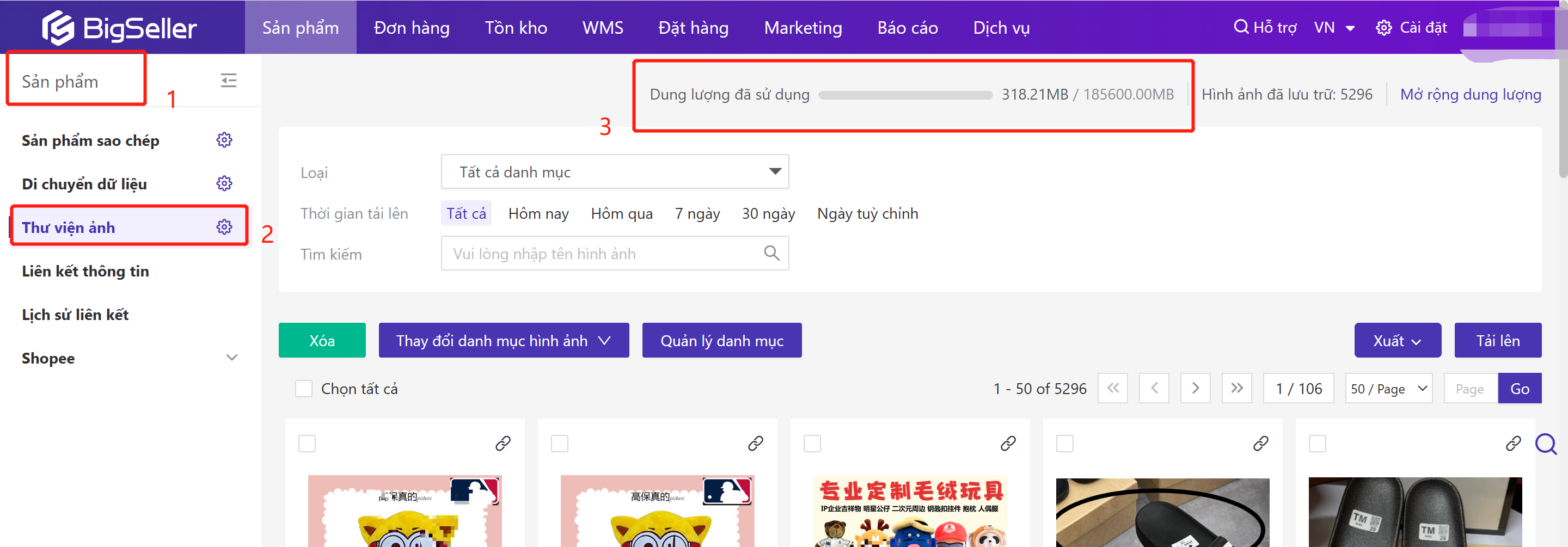
Task: Click the BigSeller logo
Action: pyautogui.click(x=119, y=27)
